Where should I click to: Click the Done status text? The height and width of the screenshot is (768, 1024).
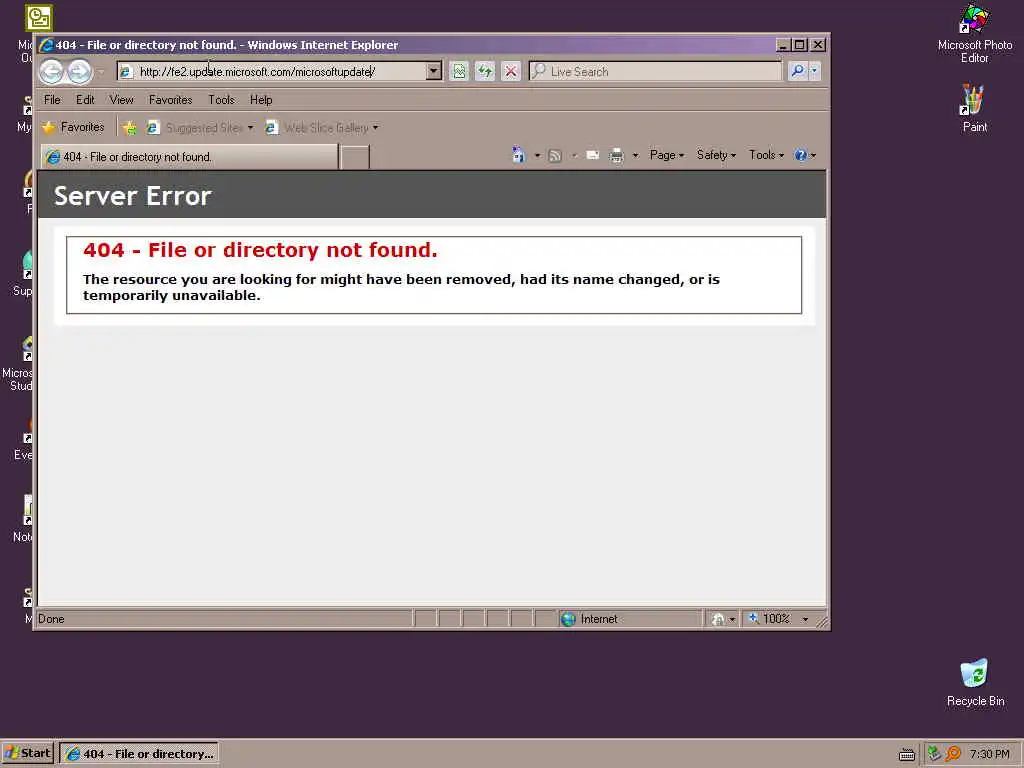(51, 619)
